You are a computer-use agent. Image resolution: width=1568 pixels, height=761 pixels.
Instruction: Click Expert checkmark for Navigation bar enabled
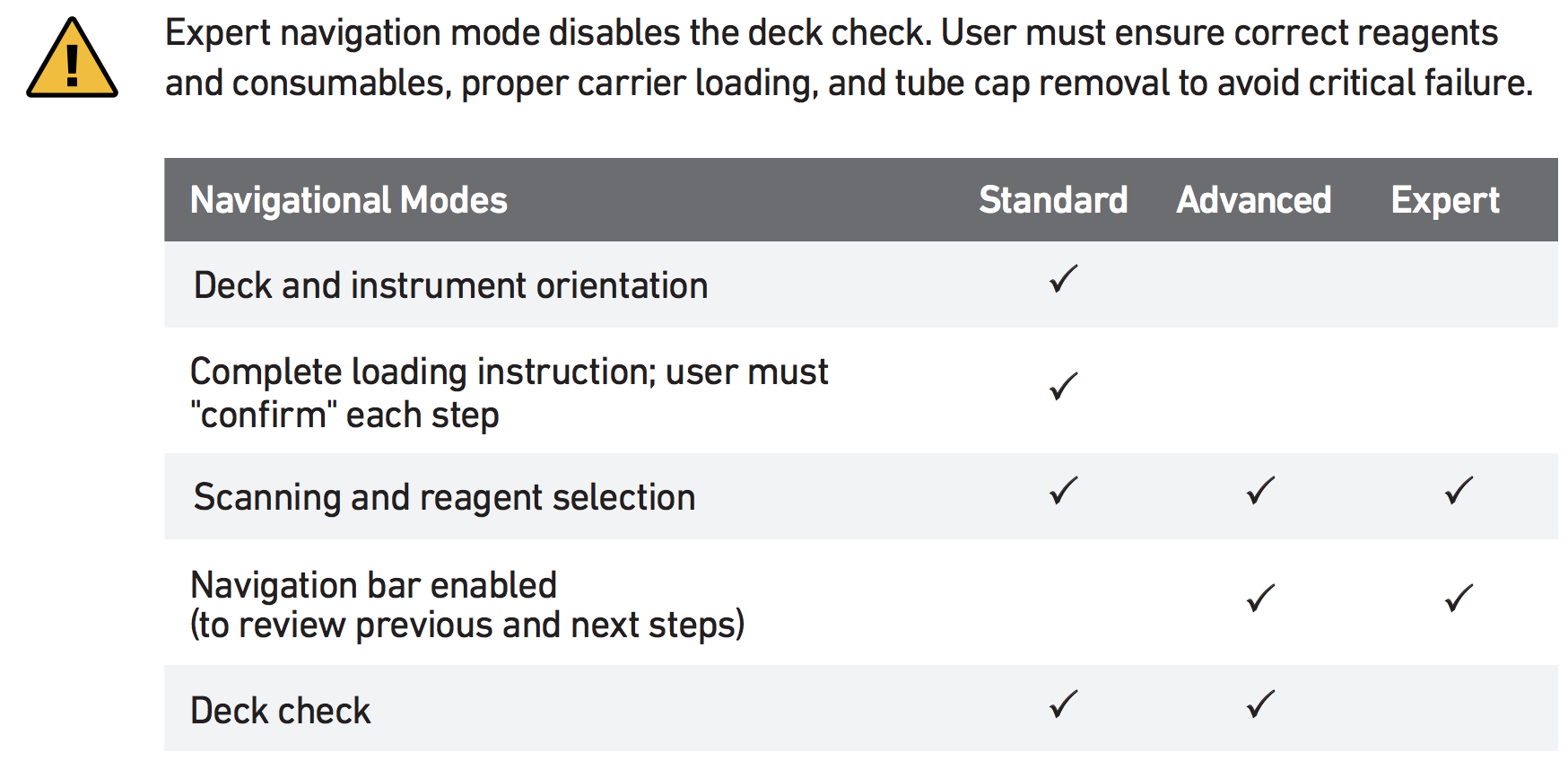pyautogui.click(x=1459, y=598)
